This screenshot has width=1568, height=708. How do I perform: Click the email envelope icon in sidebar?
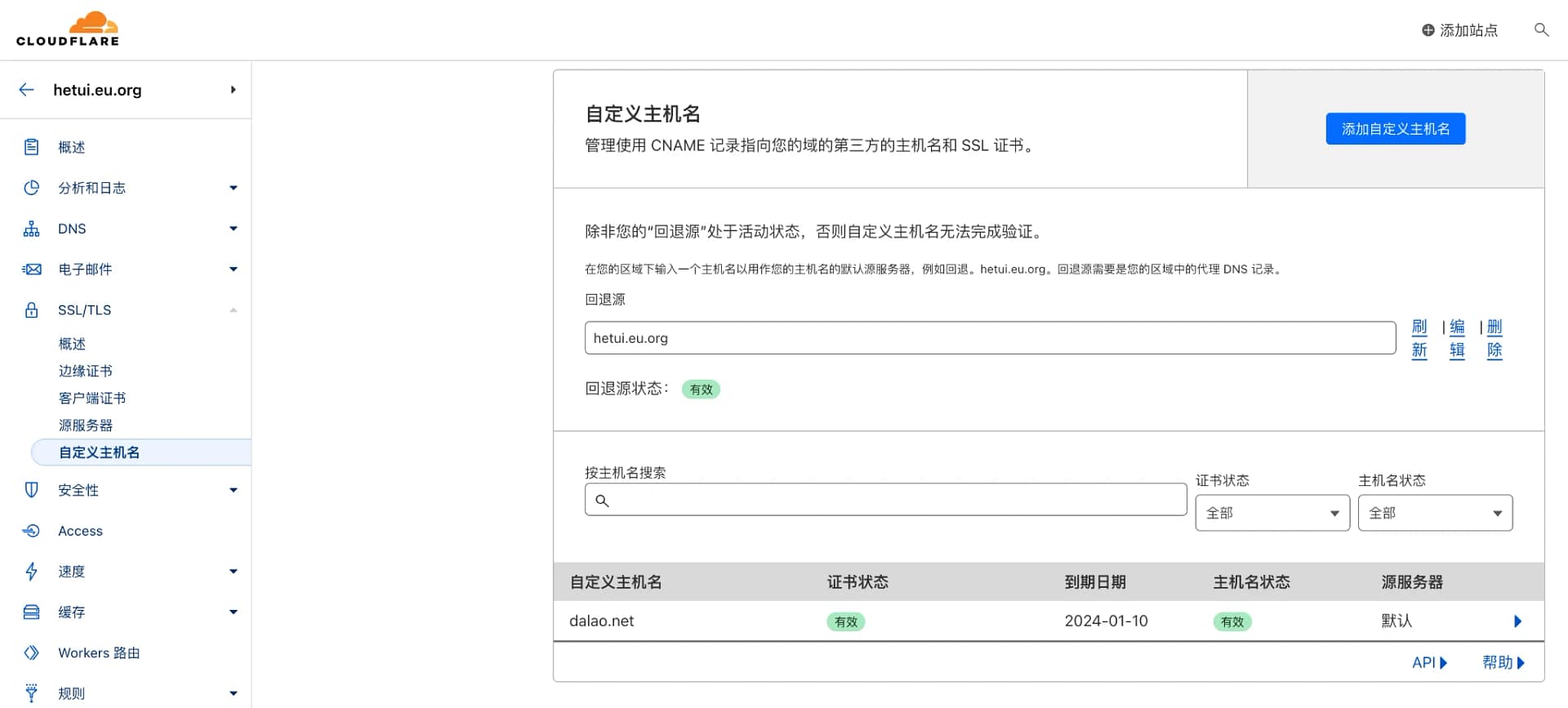point(31,269)
